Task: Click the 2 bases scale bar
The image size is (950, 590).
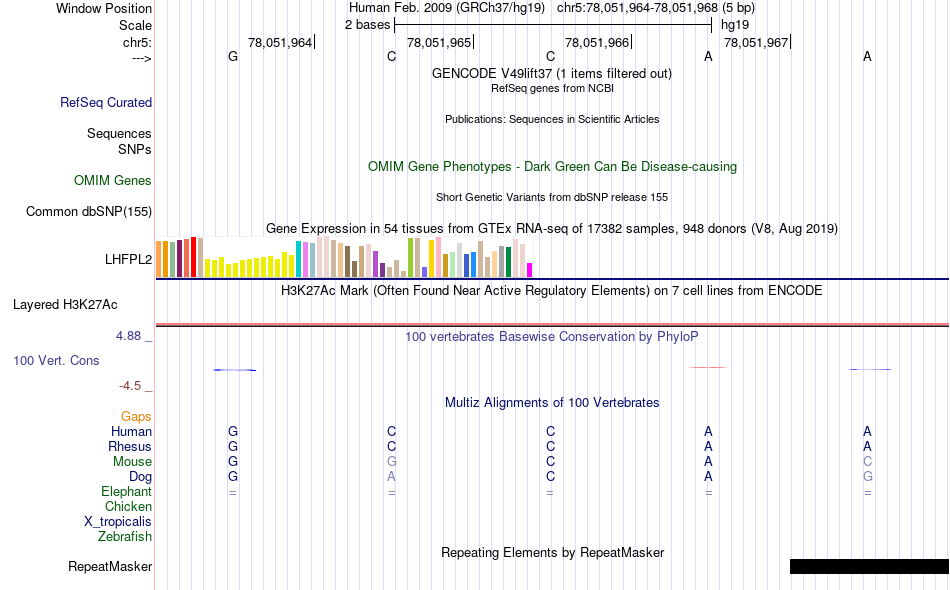Action: point(553,25)
